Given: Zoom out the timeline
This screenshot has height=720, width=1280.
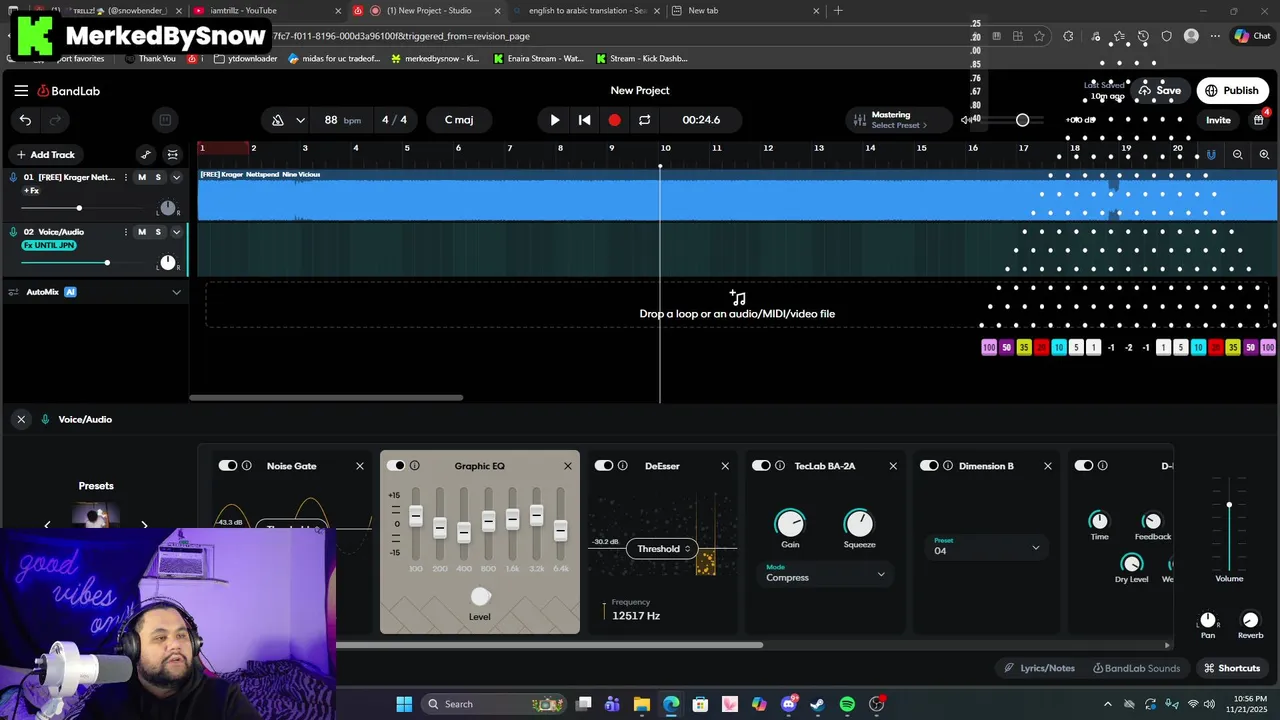Looking at the screenshot, I should click(x=1238, y=154).
